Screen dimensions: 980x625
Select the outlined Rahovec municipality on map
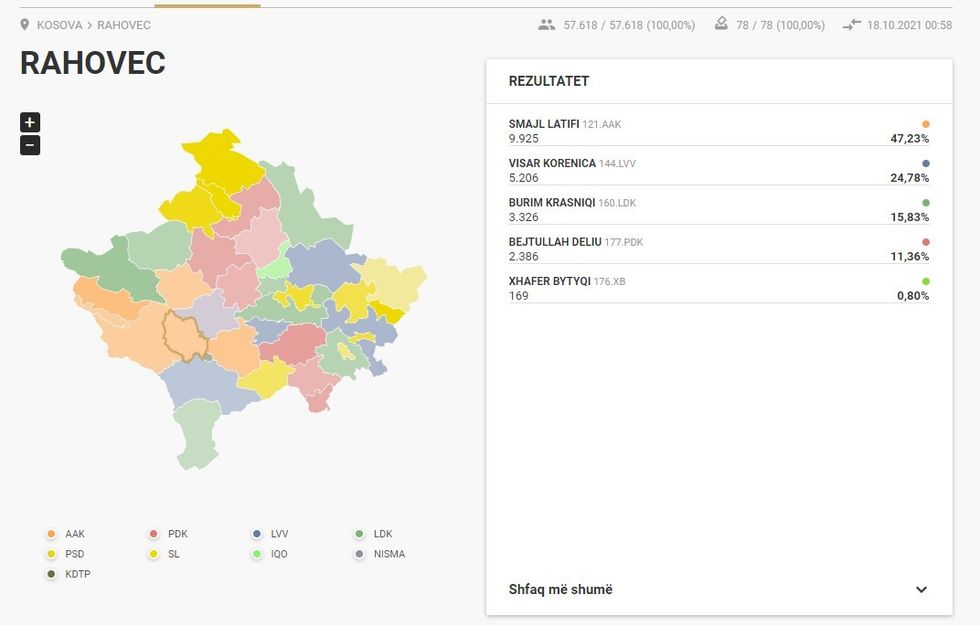[x=185, y=335]
